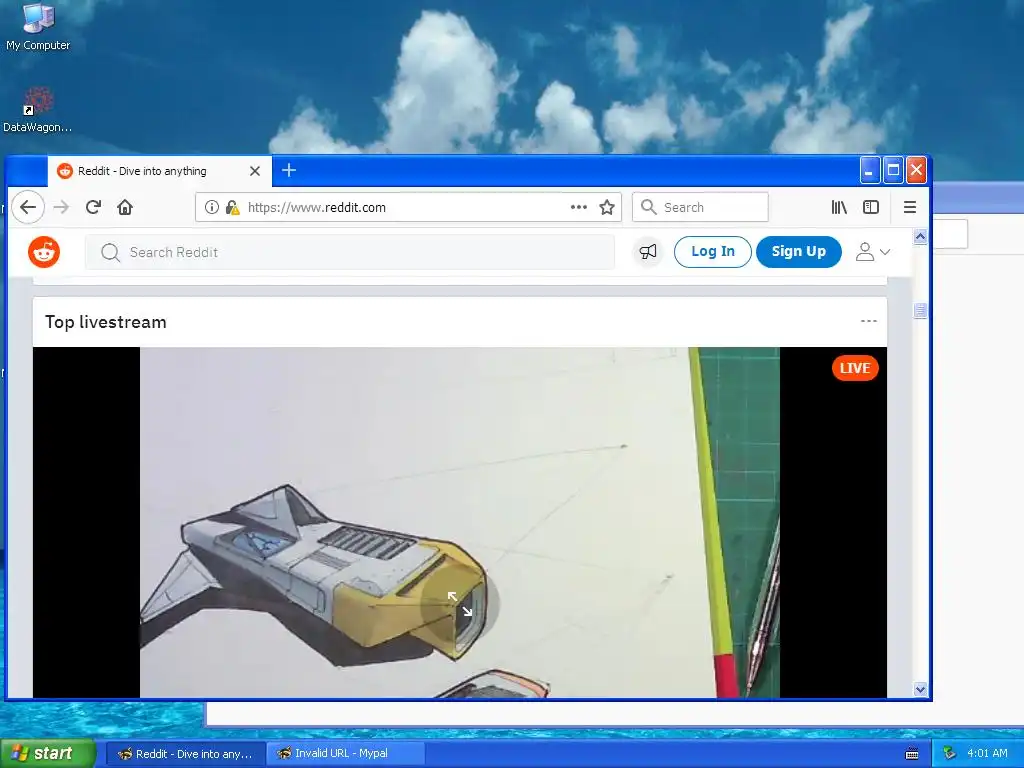Open page actions three-dot menu
1024x768 pixels.
tap(579, 207)
